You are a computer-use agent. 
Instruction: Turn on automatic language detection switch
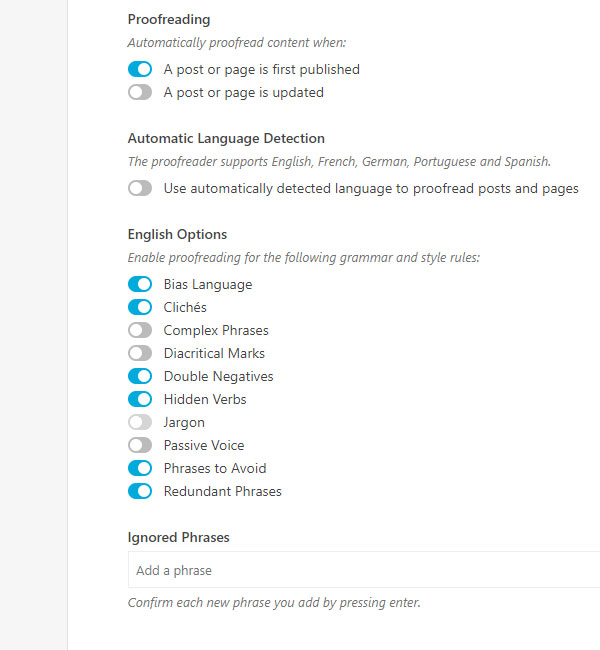coord(140,188)
